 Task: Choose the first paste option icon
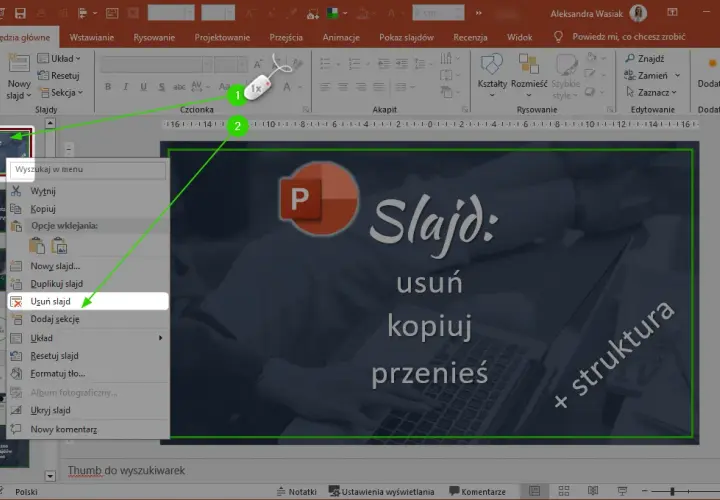pyautogui.click(x=37, y=246)
